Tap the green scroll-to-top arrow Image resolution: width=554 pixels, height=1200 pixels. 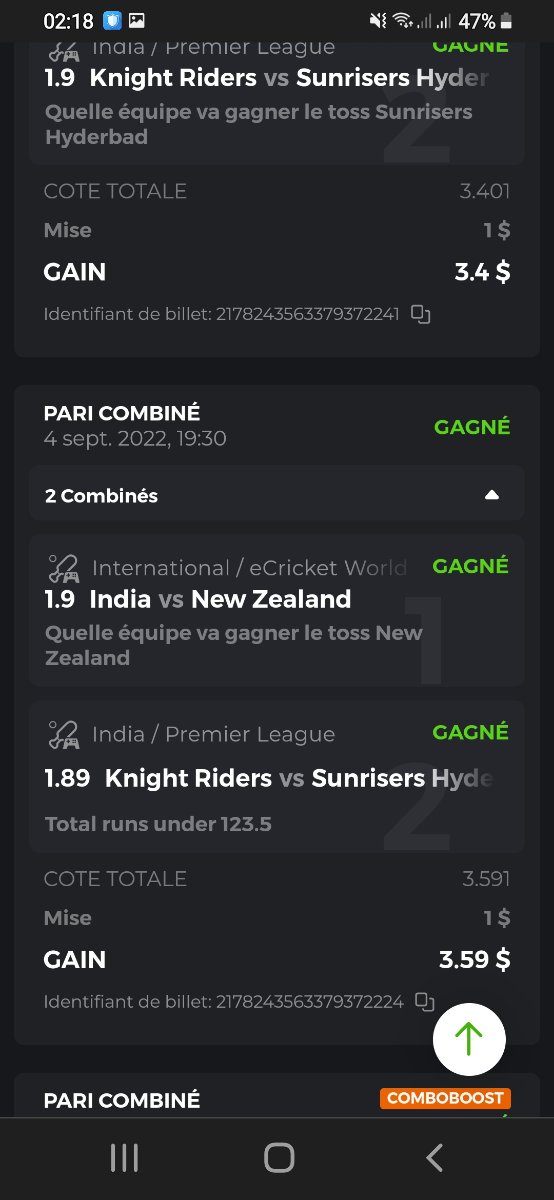469,1039
